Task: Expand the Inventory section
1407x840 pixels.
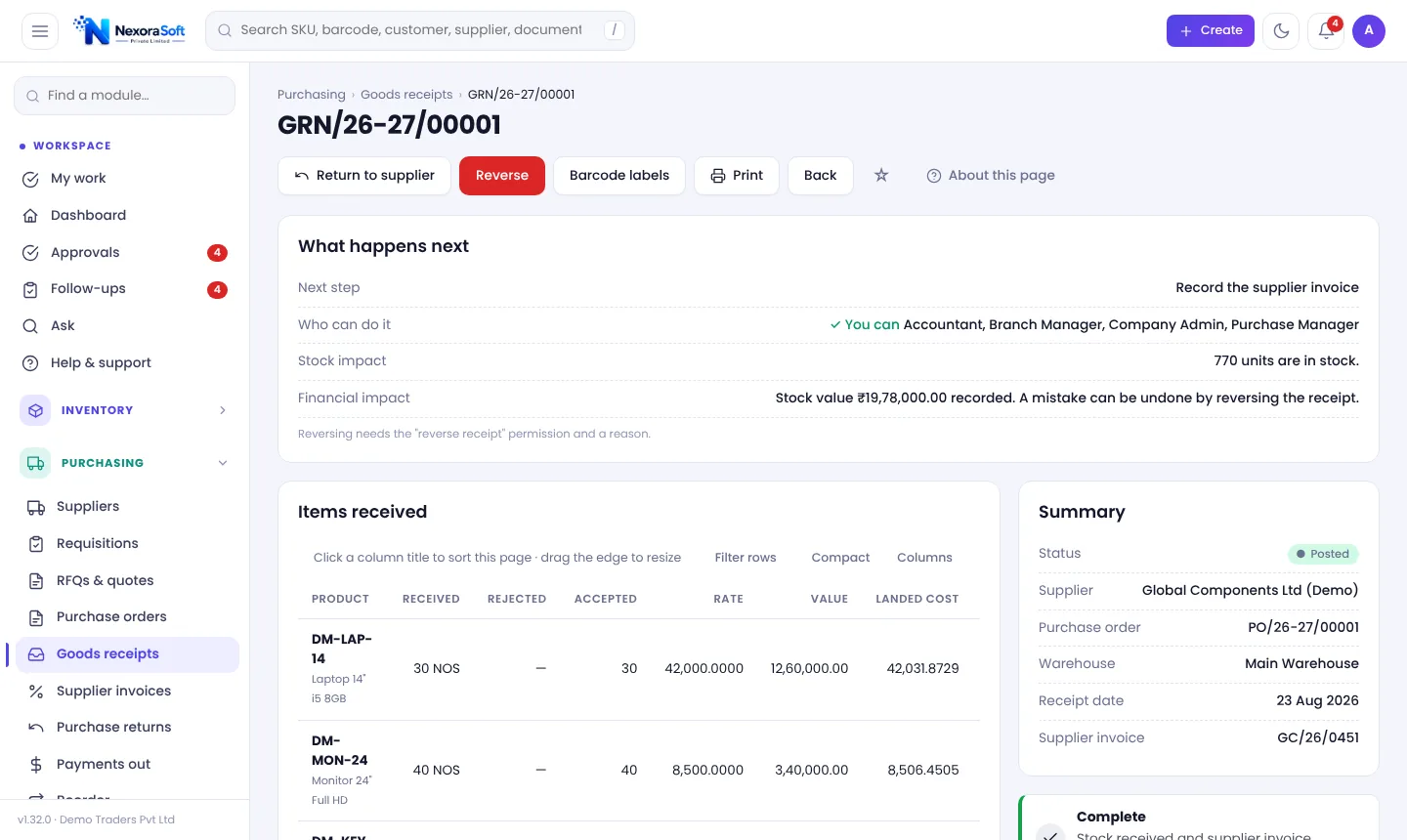Action: click(125, 410)
